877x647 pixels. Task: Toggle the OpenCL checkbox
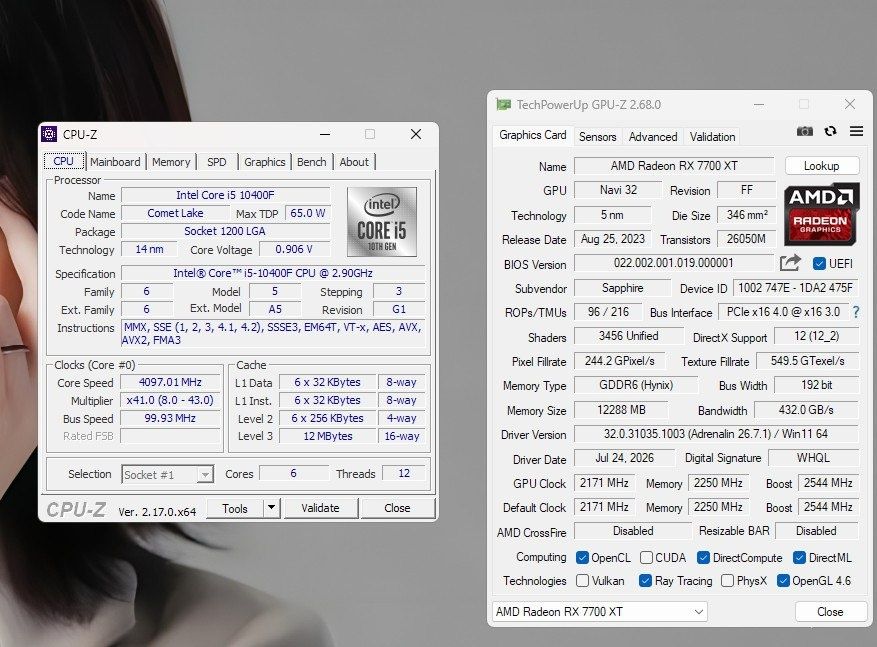582,558
